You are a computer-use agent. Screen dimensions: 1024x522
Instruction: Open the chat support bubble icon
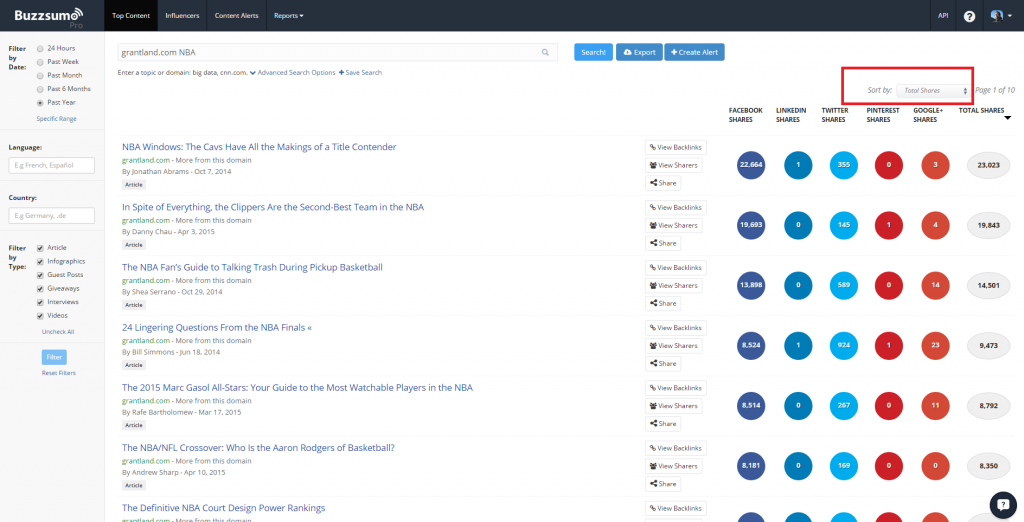pyautogui.click(x=1003, y=504)
